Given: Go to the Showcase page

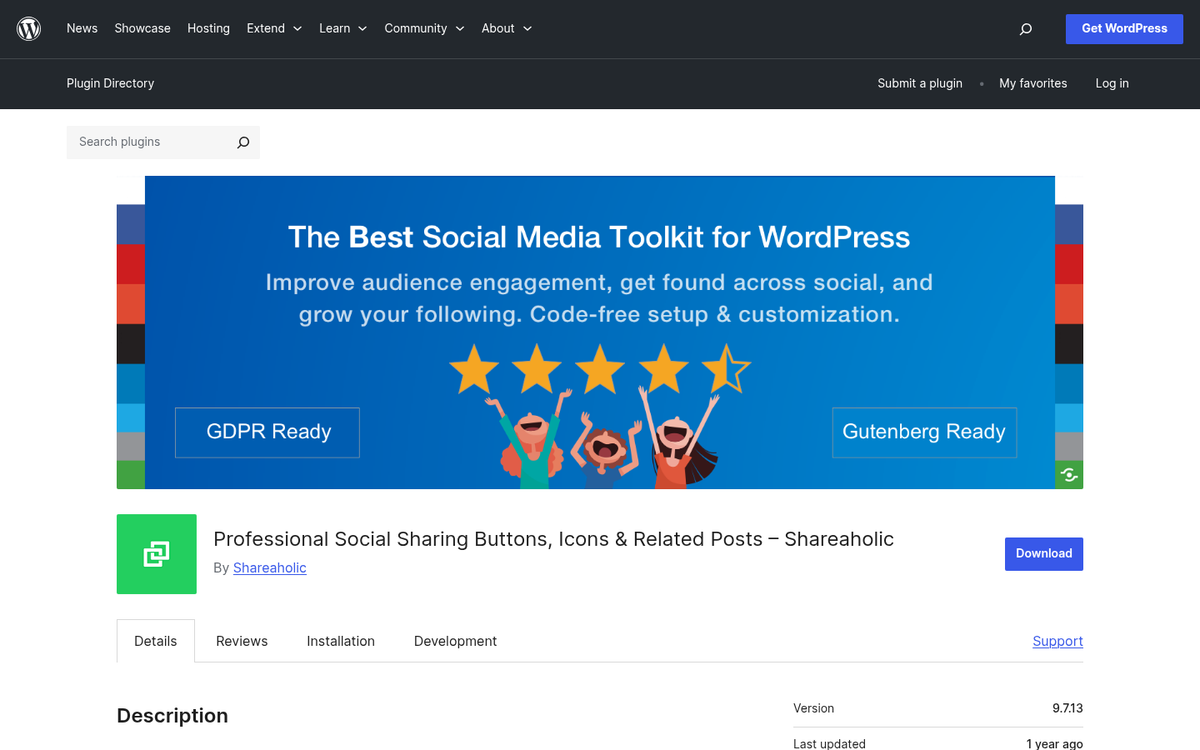Looking at the screenshot, I should click(142, 28).
